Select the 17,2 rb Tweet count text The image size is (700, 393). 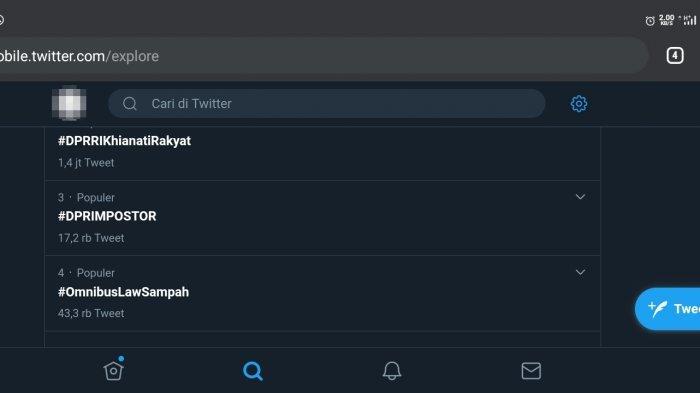coord(91,238)
